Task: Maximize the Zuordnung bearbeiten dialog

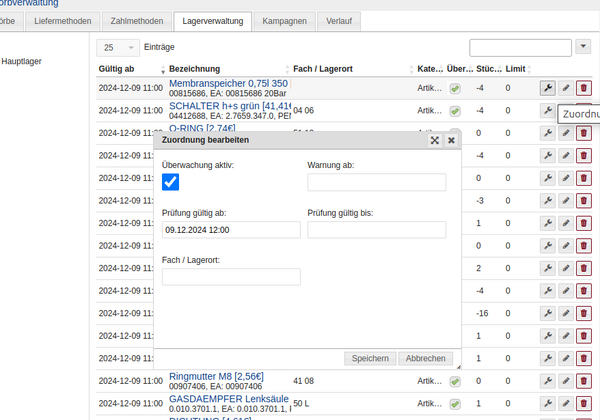Action: [435, 141]
